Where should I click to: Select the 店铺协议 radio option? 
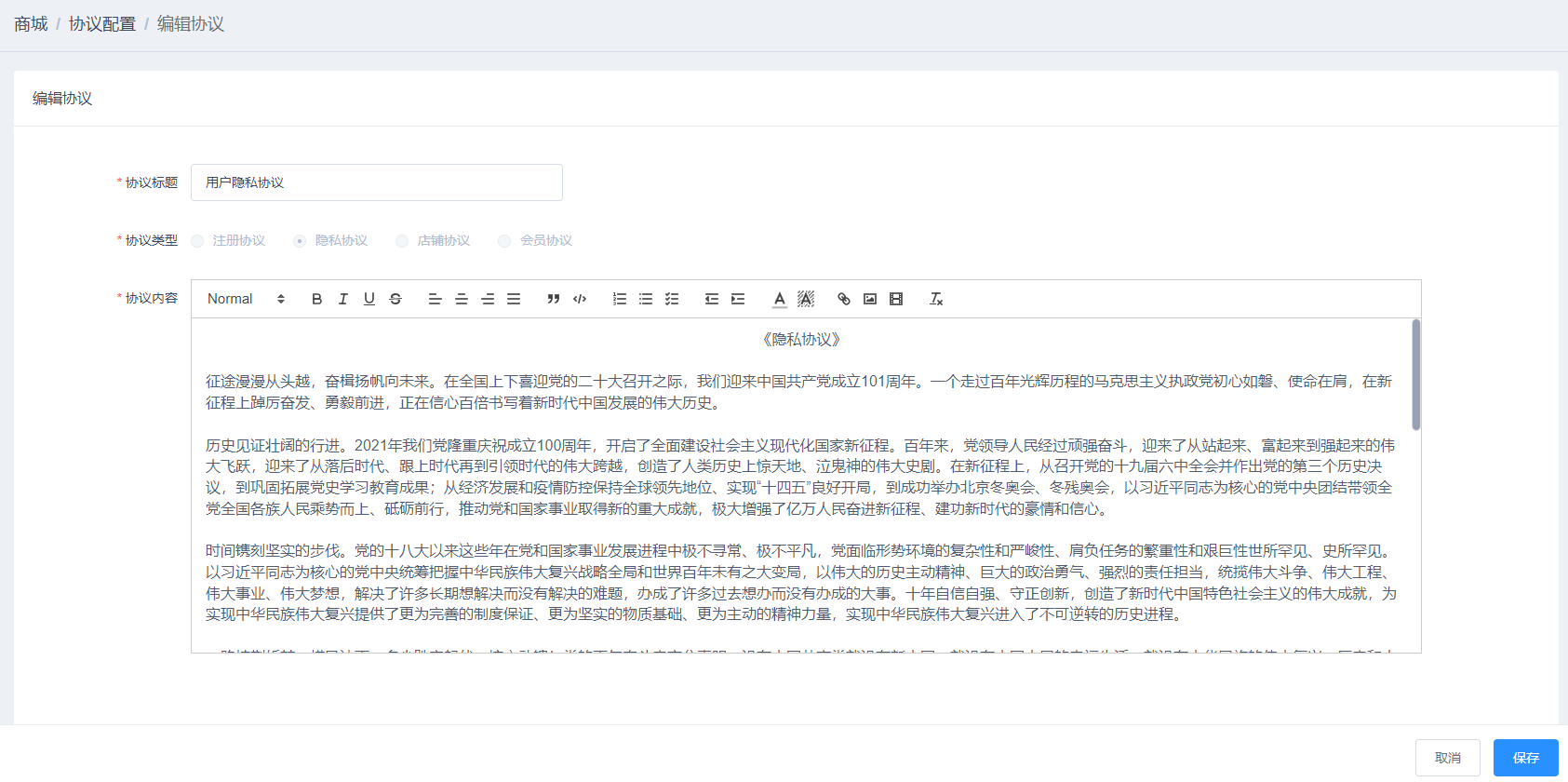pyautogui.click(x=402, y=241)
